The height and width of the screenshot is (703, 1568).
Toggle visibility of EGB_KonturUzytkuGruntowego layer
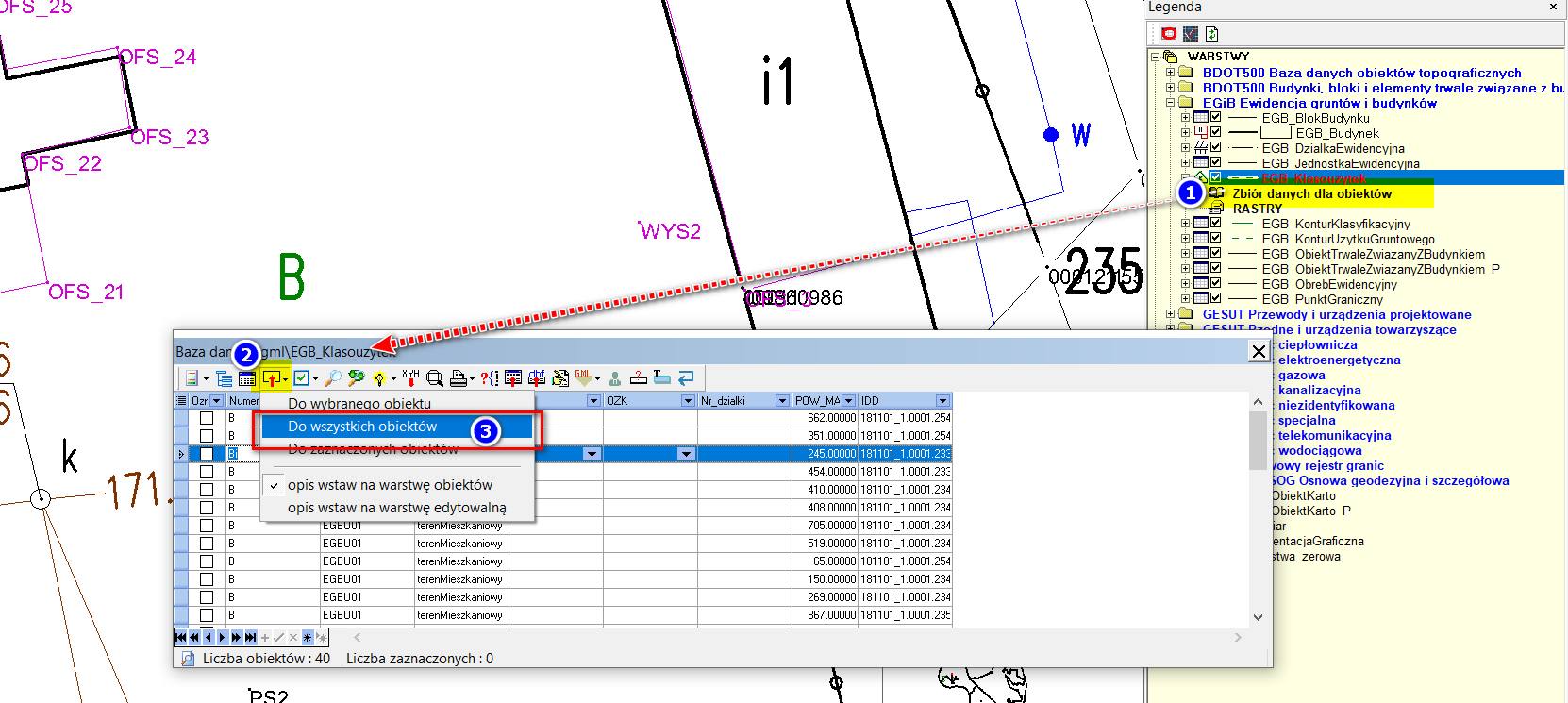click(1216, 239)
